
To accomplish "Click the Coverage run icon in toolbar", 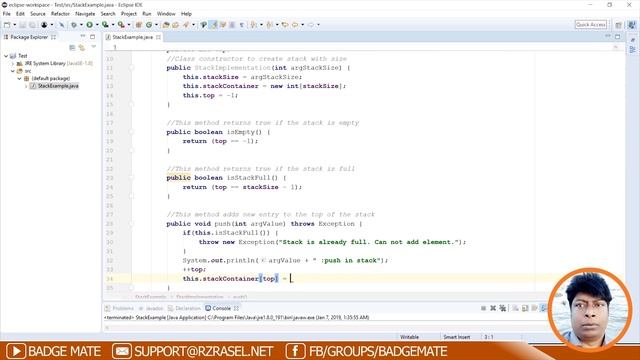I will pos(105,25).
